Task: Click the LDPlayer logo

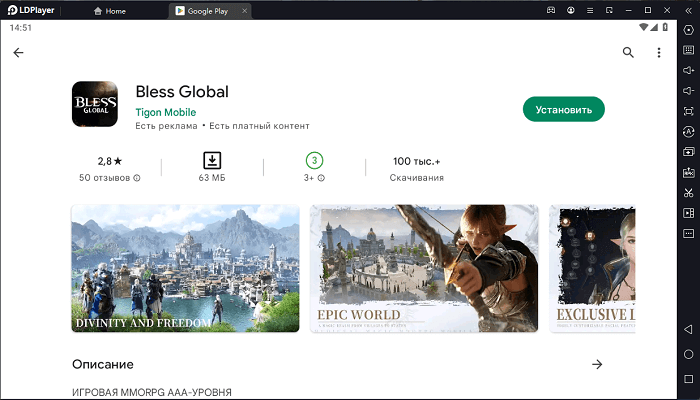Action: click(31, 10)
